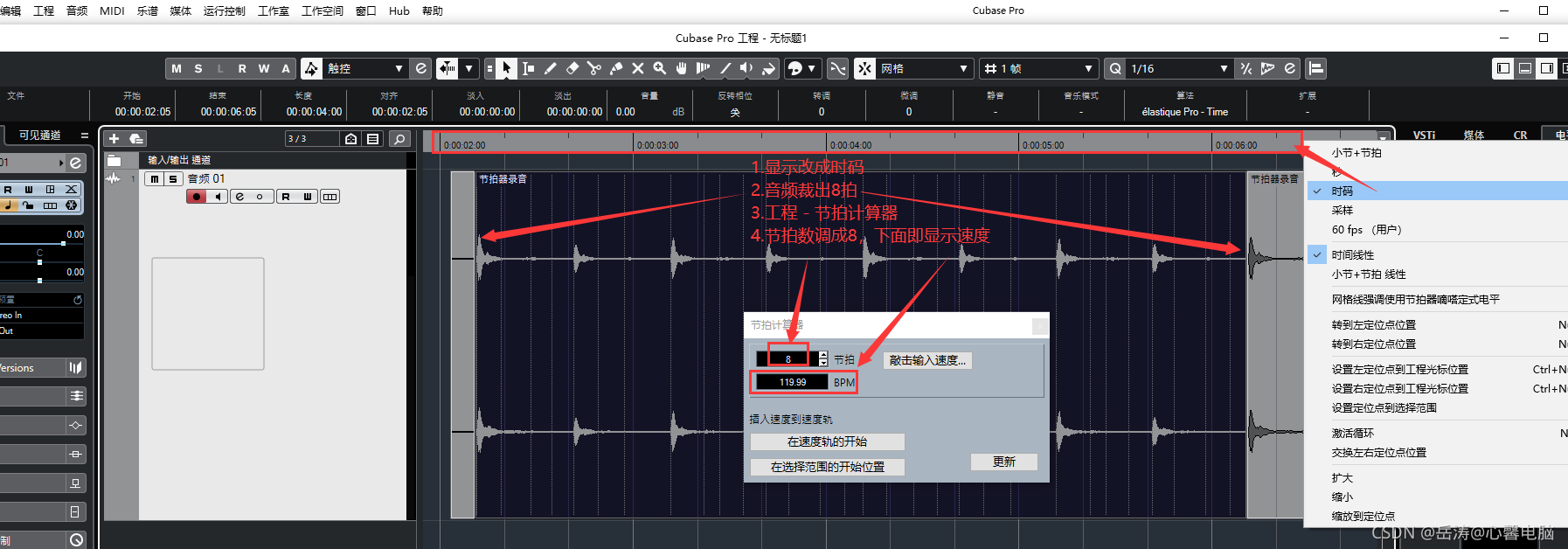
Task: Click the 敲击输入速度 button
Action: (927, 360)
